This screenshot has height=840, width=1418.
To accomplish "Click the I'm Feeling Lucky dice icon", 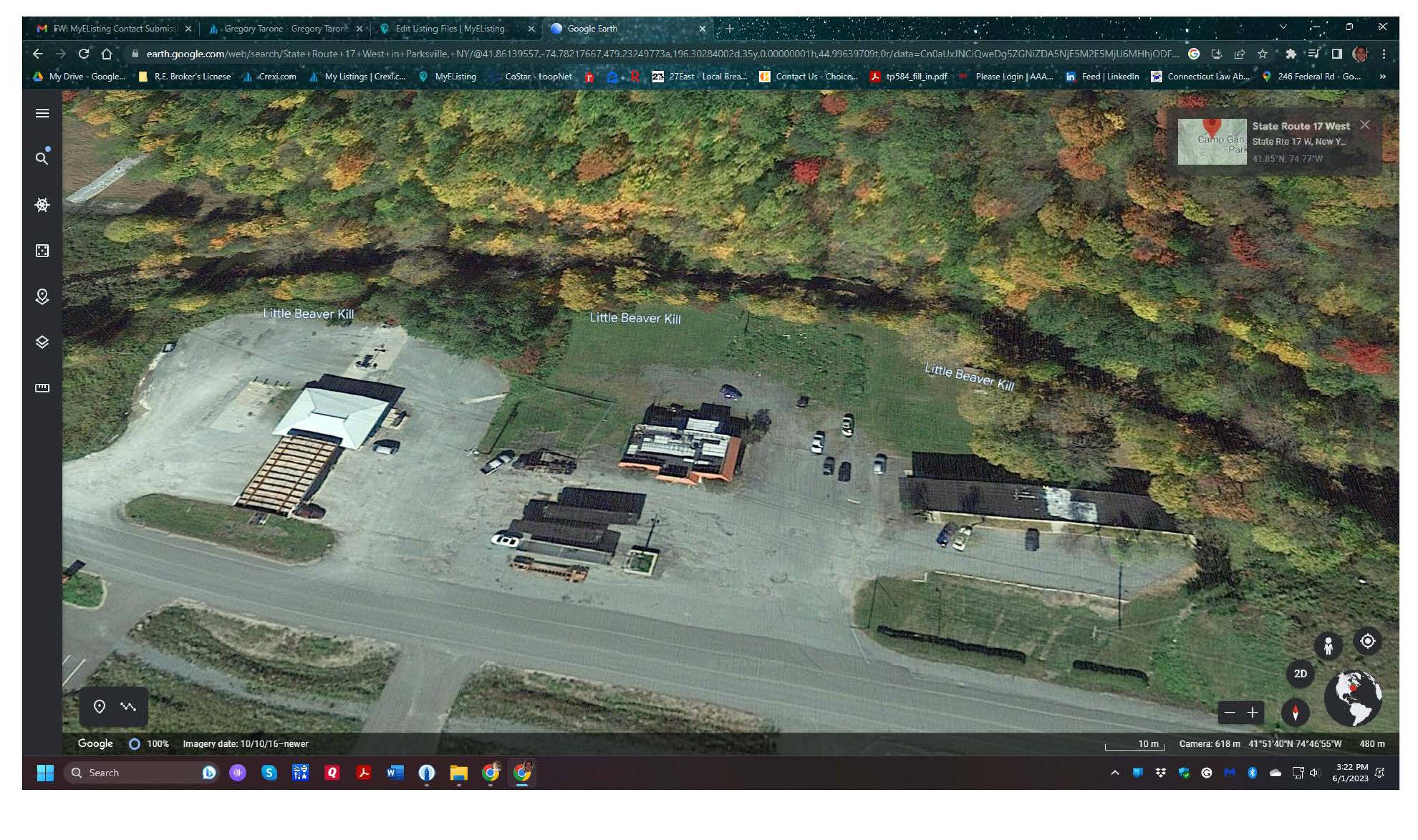I will [42, 251].
